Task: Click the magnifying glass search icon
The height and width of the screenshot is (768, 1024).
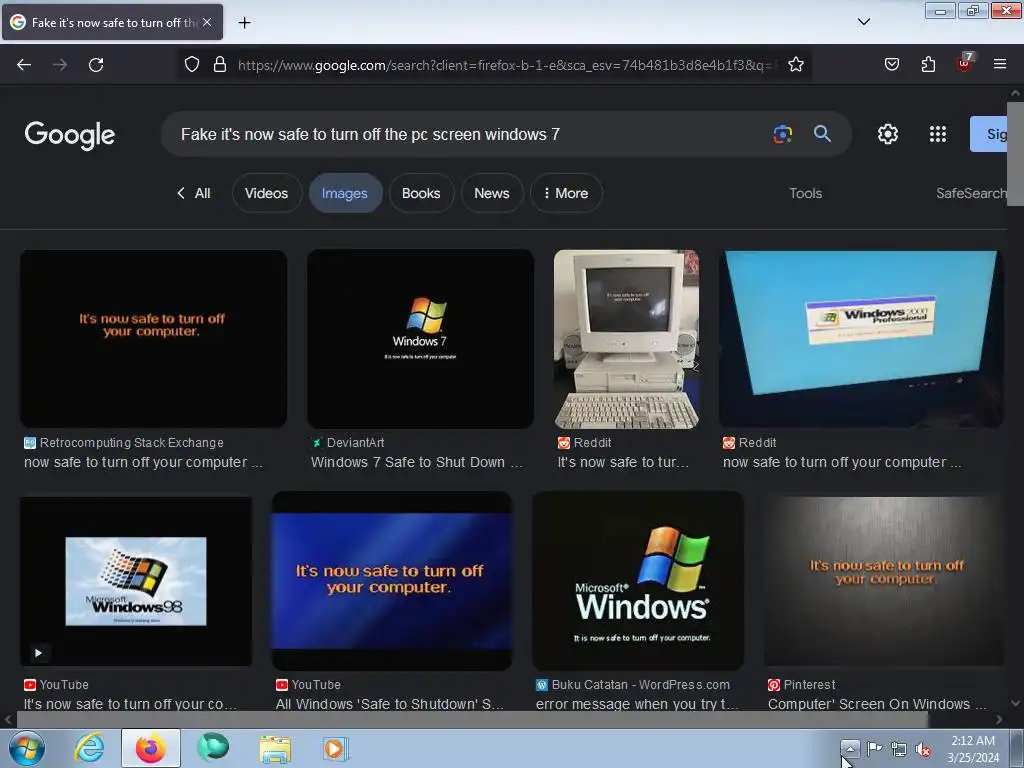Action: [822, 134]
